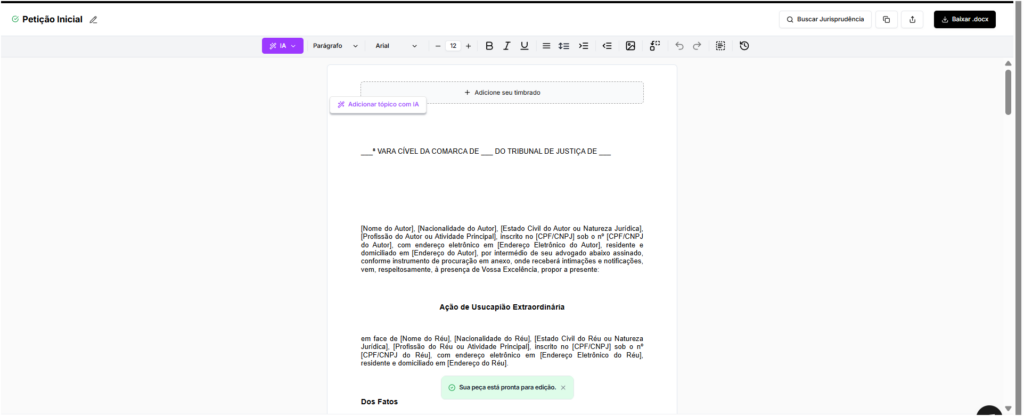Click the green status check beside the title
Viewport: 1024px width, 416px height.
point(15,20)
